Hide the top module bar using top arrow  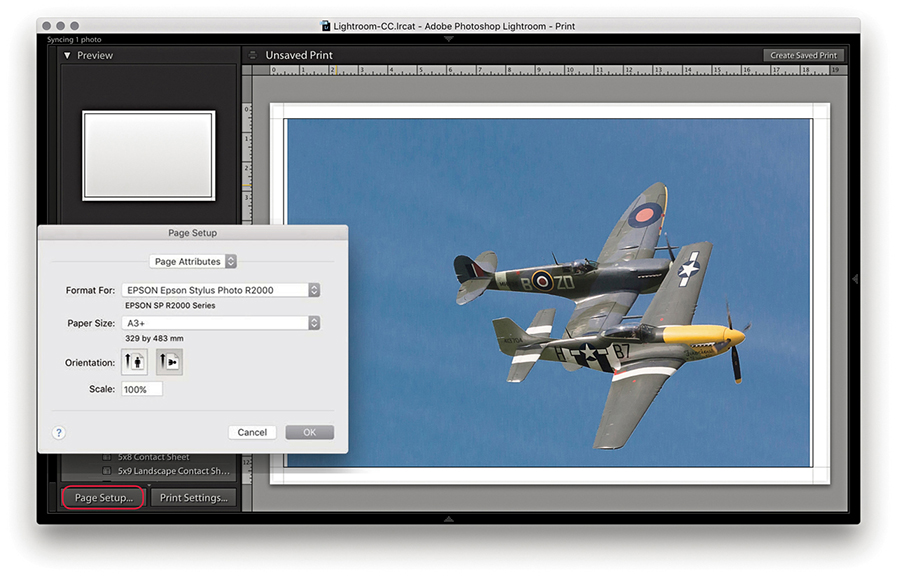point(448,39)
